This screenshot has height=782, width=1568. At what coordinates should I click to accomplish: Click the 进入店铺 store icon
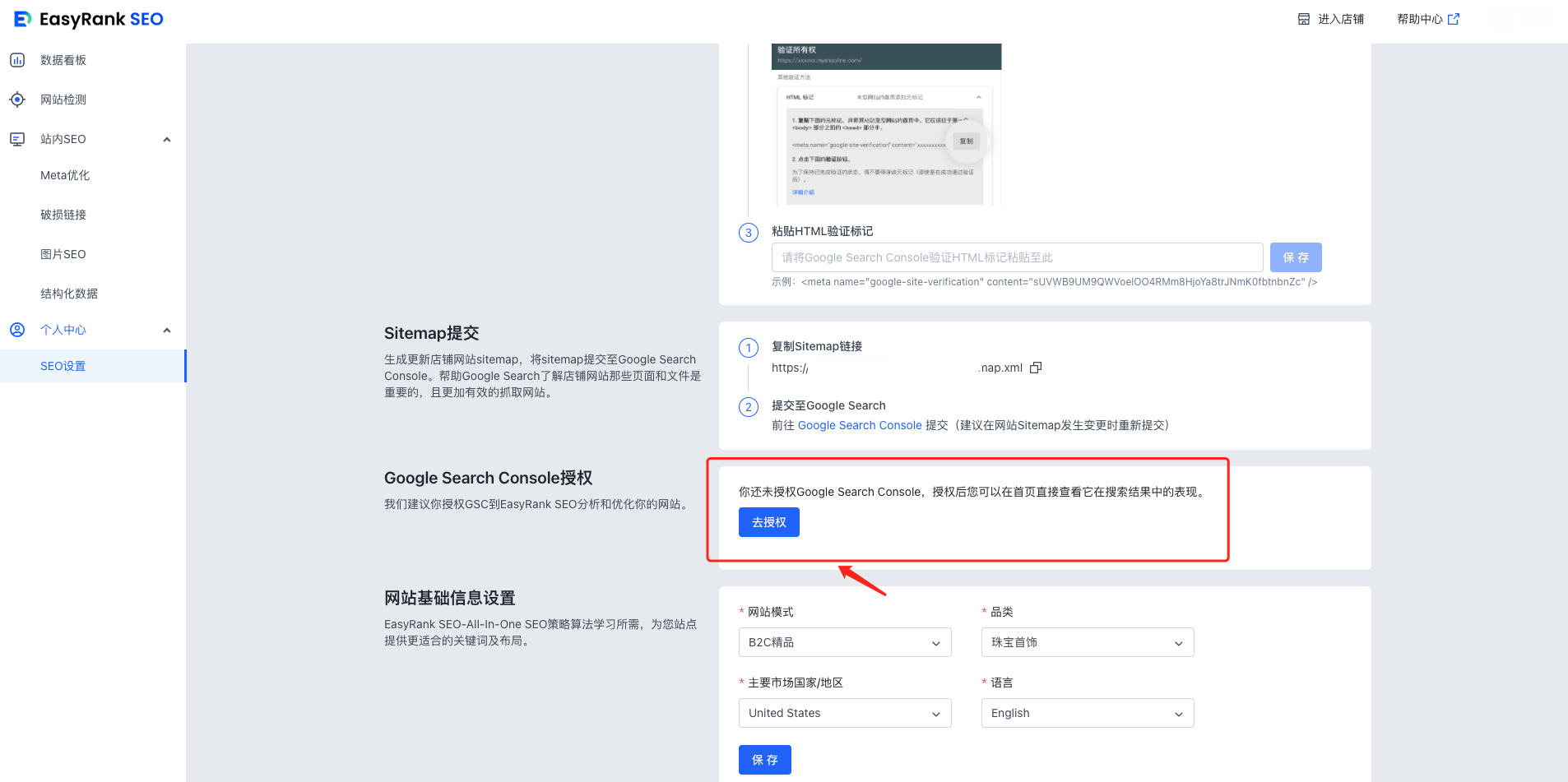tap(1304, 19)
